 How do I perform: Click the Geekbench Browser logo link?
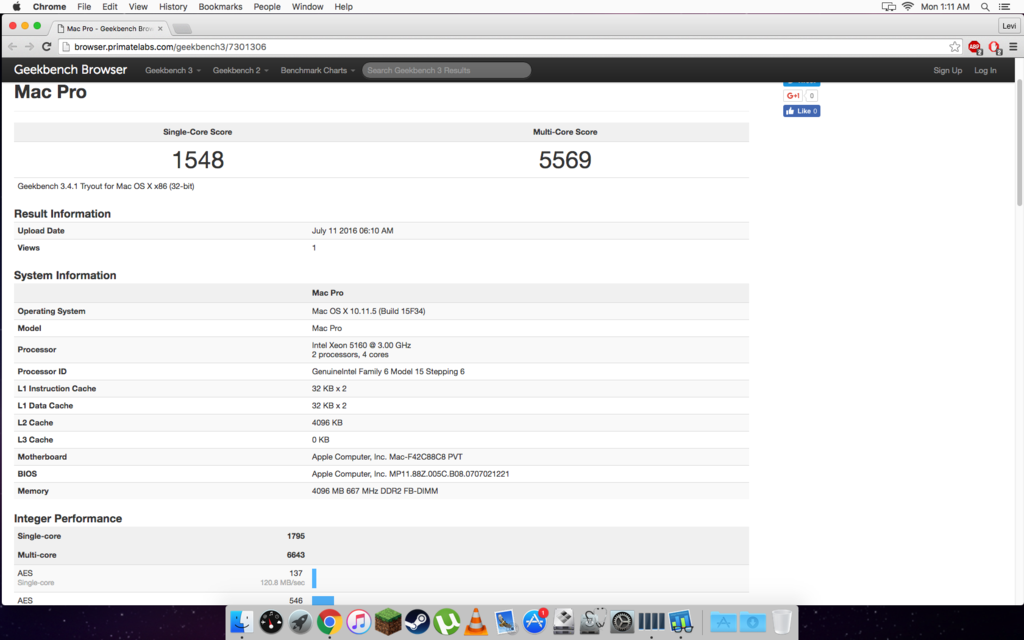[x=71, y=69]
